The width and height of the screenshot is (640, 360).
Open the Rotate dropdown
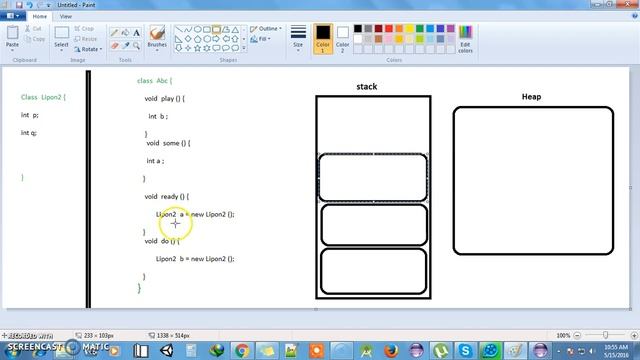click(x=89, y=49)
